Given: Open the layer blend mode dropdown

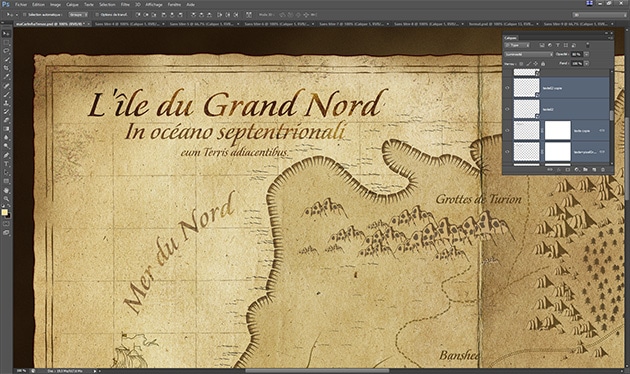Looking at the screenshot, I should [529, 54].
